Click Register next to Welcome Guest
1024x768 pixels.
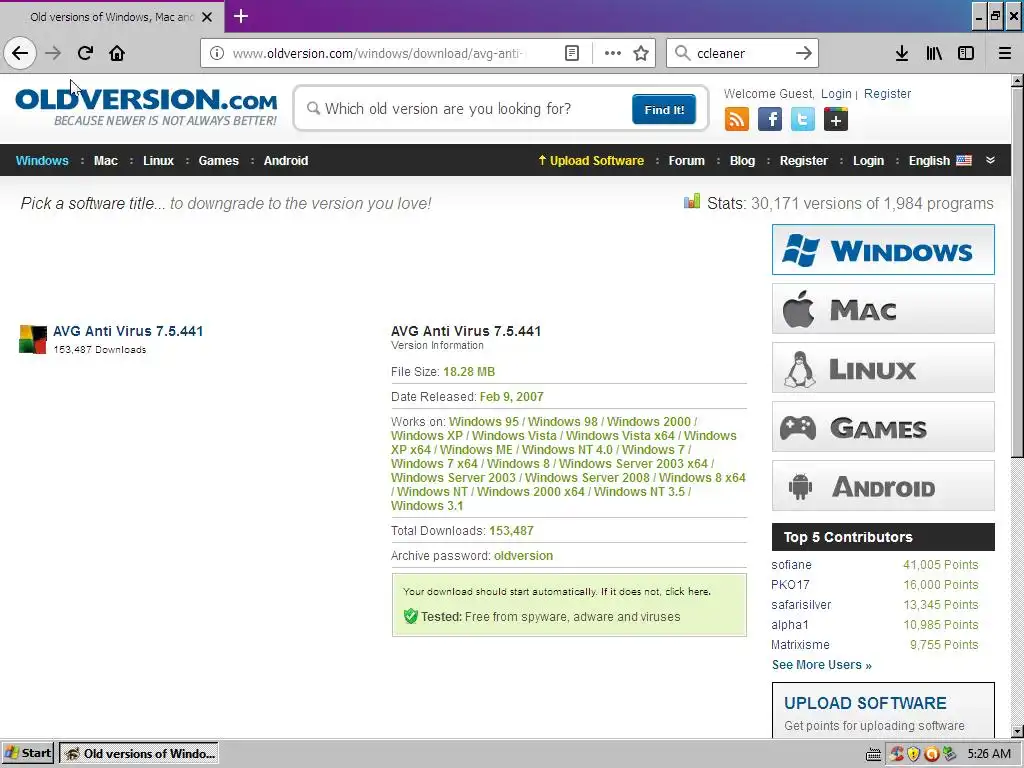click(x=887, y=93)
